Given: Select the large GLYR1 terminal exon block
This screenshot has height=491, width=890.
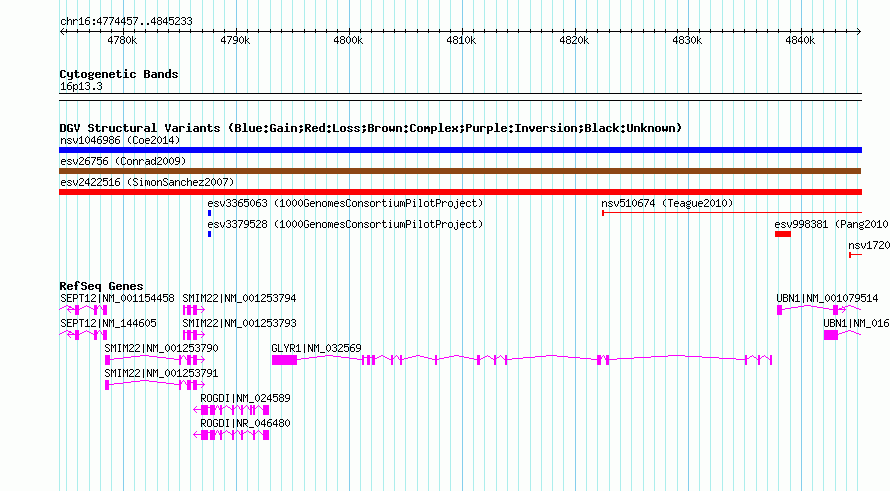Looking at the screenshot, I should click(284, 360).
